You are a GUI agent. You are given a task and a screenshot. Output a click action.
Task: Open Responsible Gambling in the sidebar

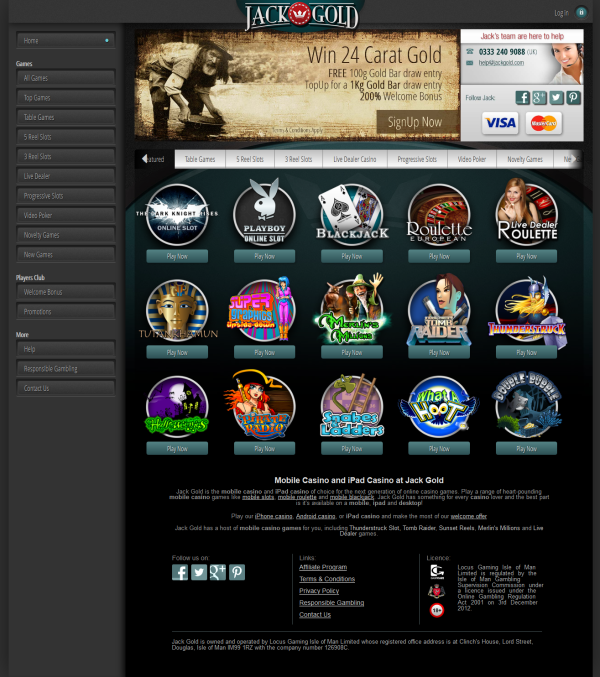(66, 369)
